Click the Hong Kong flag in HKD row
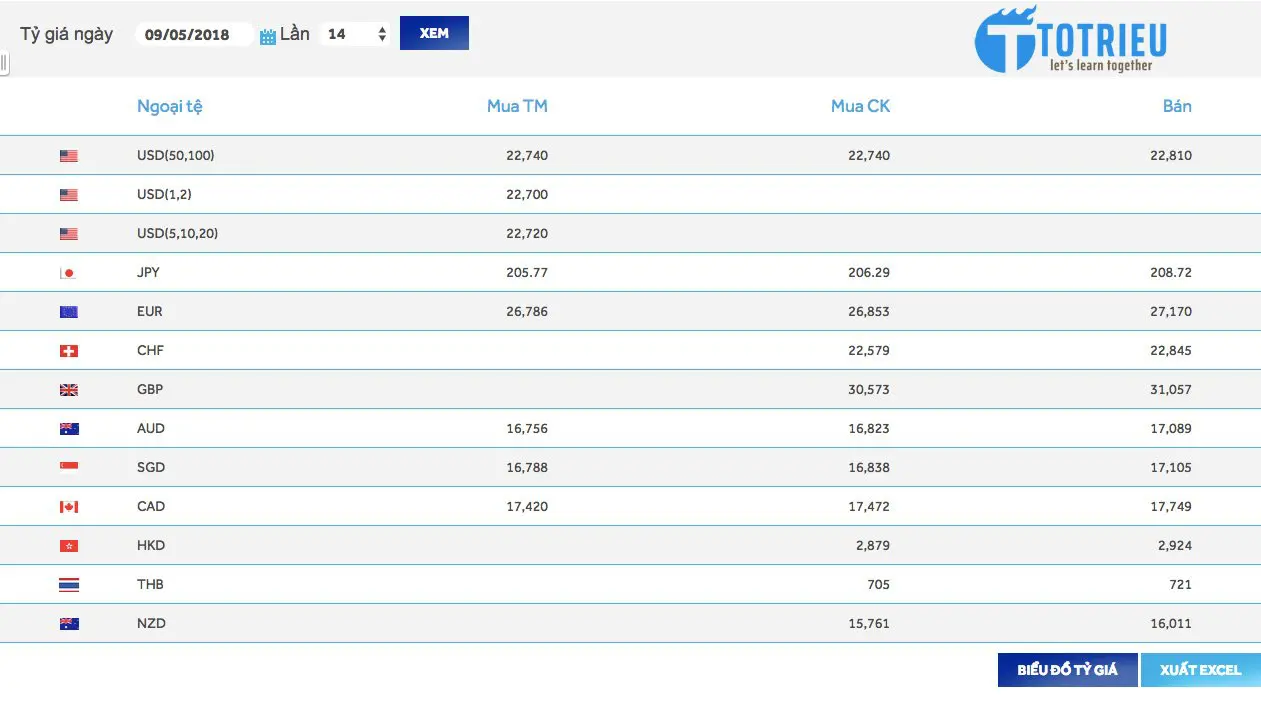 pyautogui.click(x=68, y=546)
